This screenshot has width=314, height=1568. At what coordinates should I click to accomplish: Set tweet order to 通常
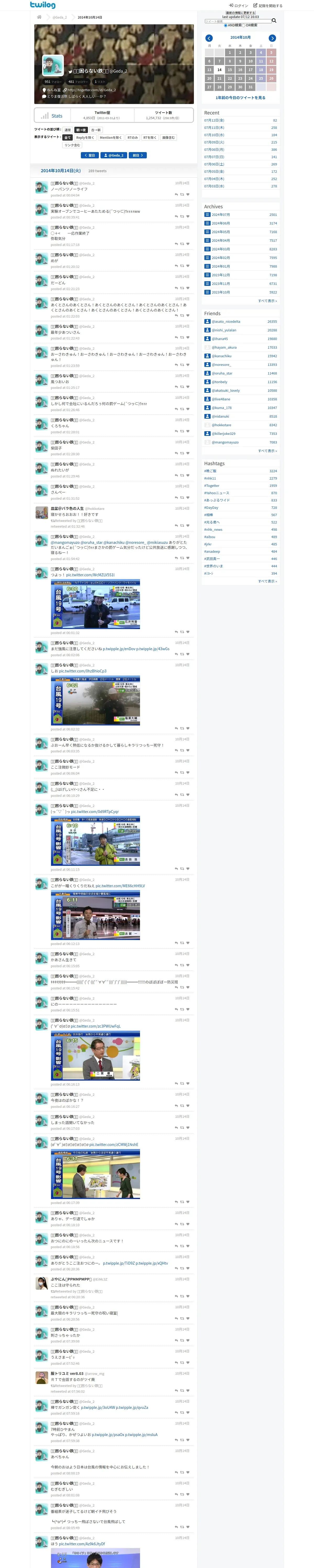coord(68,130)
